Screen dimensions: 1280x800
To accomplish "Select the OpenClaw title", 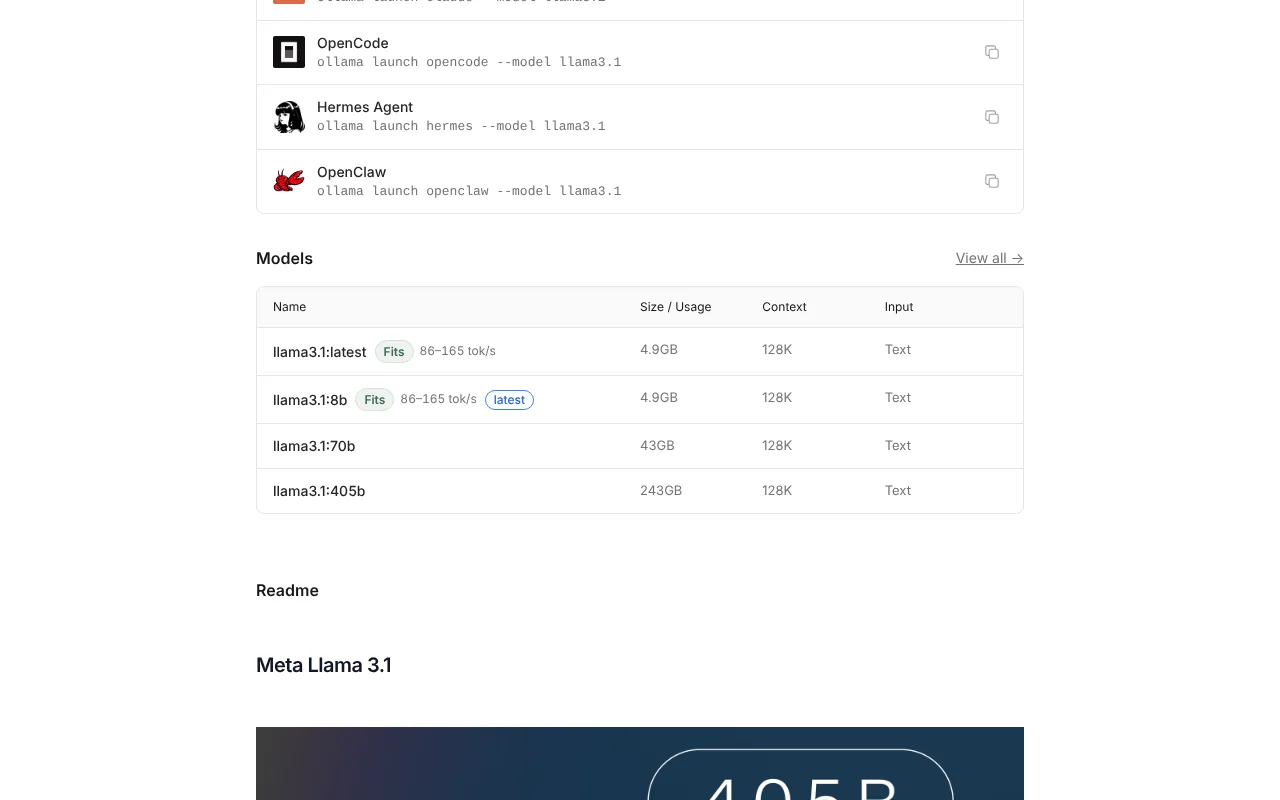I will coord(351,172).
